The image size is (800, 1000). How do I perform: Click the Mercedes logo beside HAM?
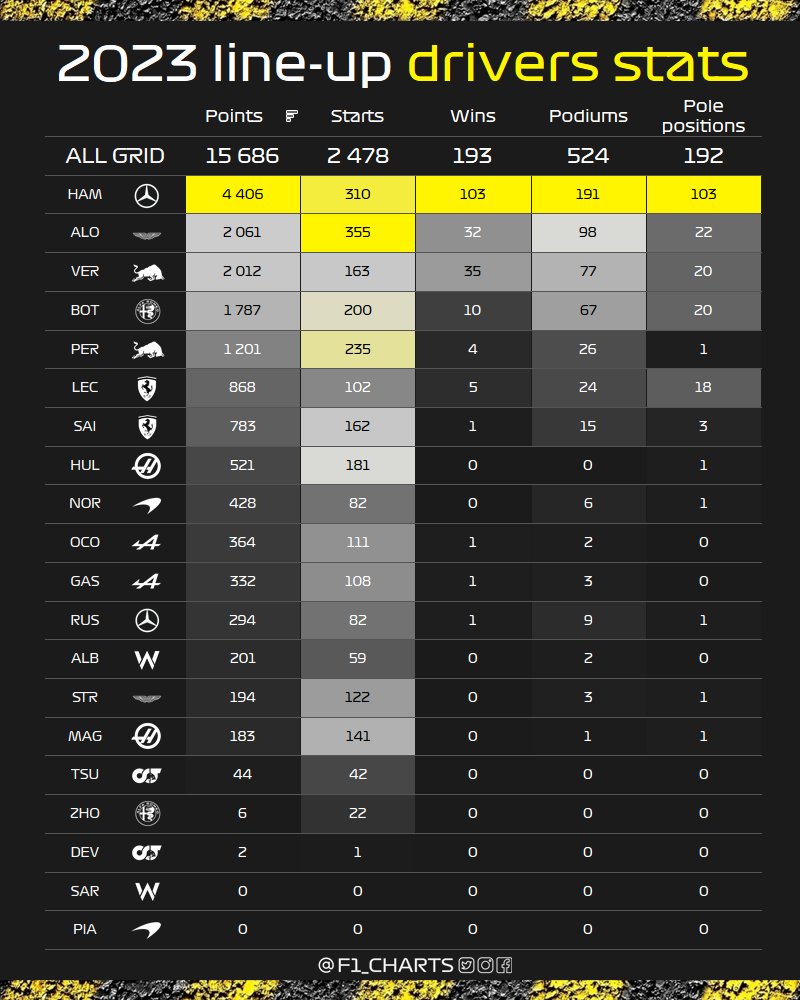147,195
